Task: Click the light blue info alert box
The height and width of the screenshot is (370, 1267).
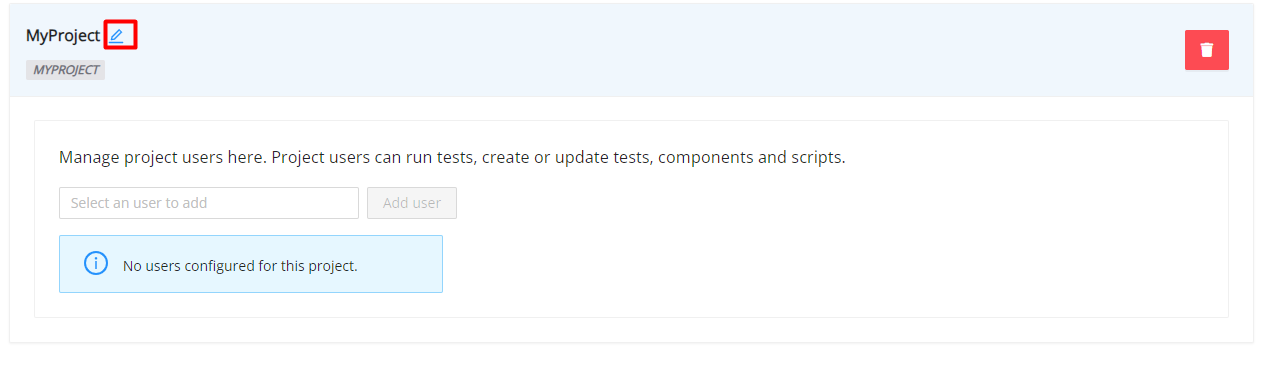Action: click(251, 264)
